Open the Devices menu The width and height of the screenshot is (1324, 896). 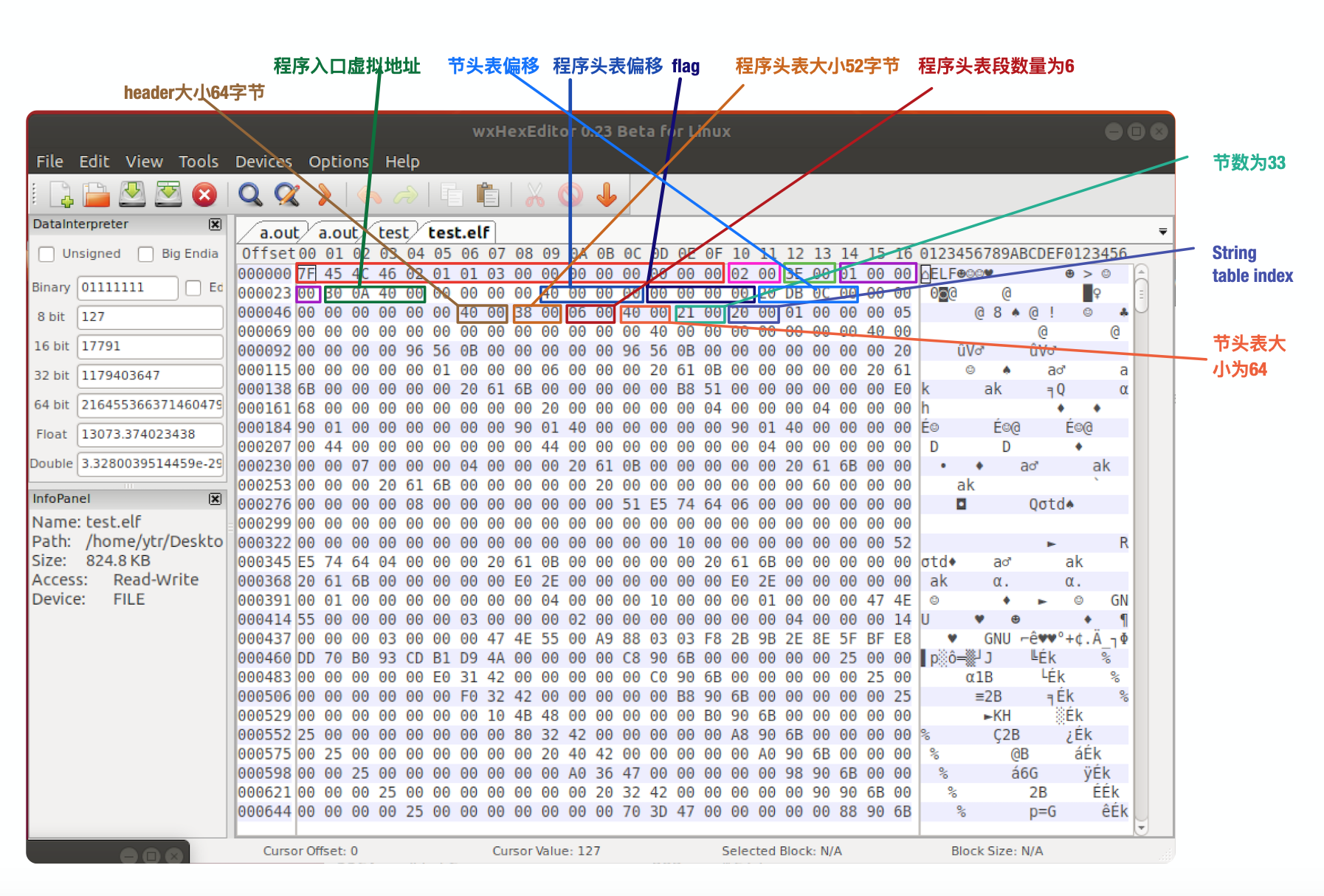click(263, 162)
